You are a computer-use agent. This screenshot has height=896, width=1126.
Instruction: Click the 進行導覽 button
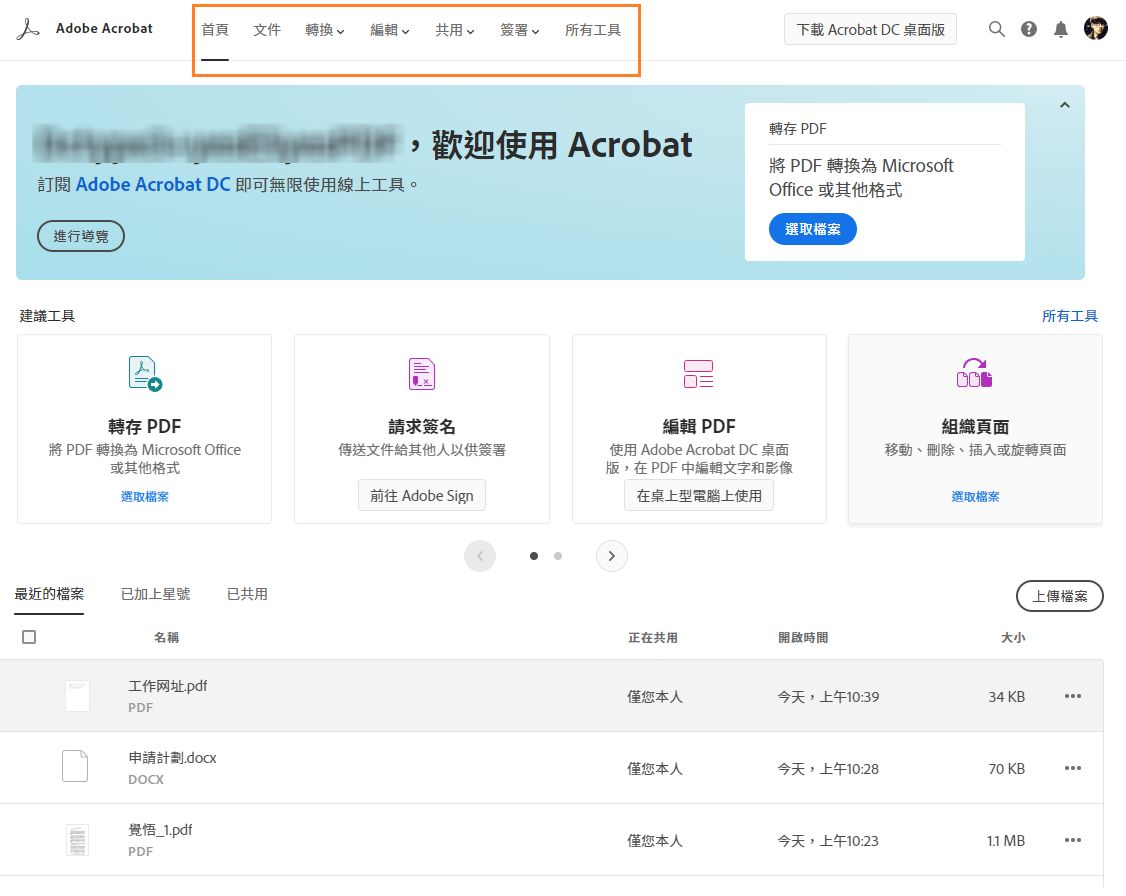pyautogui.click(x=81, y=235)
